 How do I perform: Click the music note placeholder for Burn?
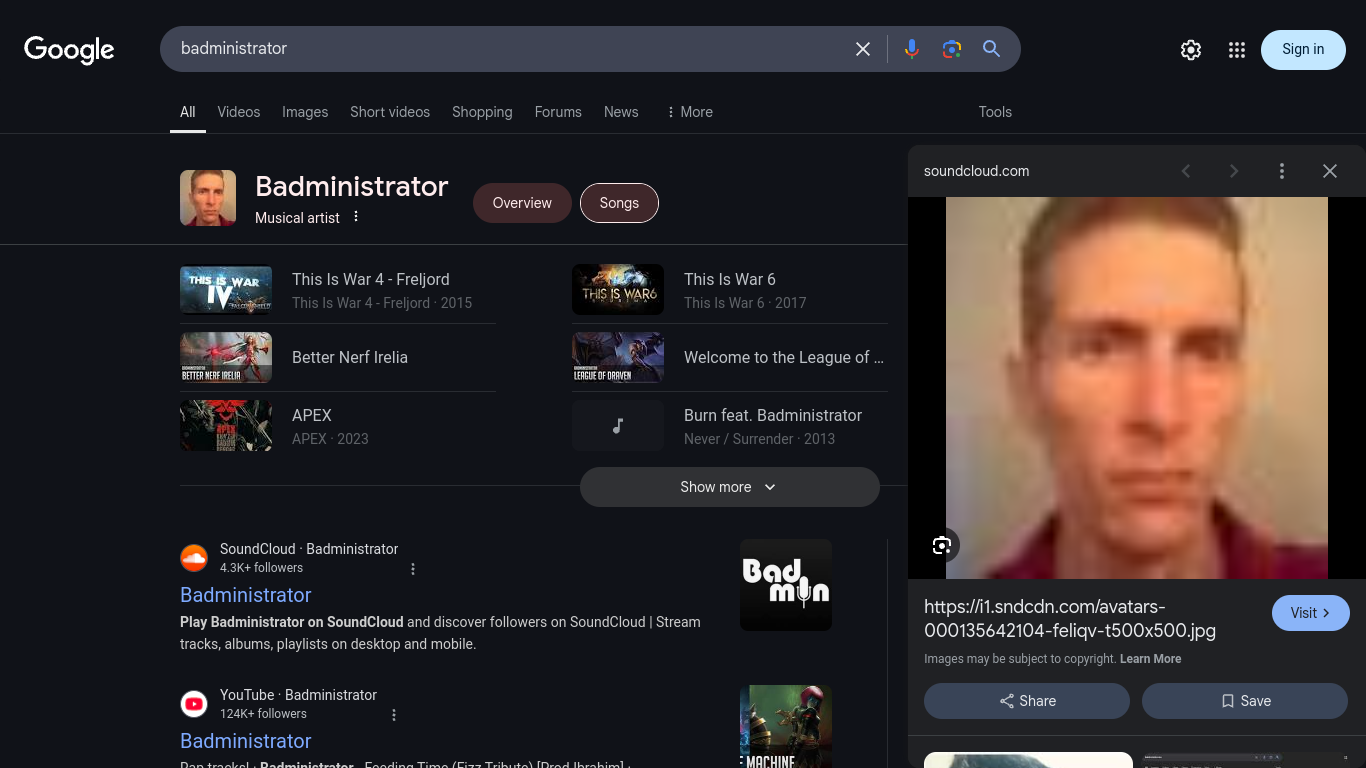[x=618, y=426]
